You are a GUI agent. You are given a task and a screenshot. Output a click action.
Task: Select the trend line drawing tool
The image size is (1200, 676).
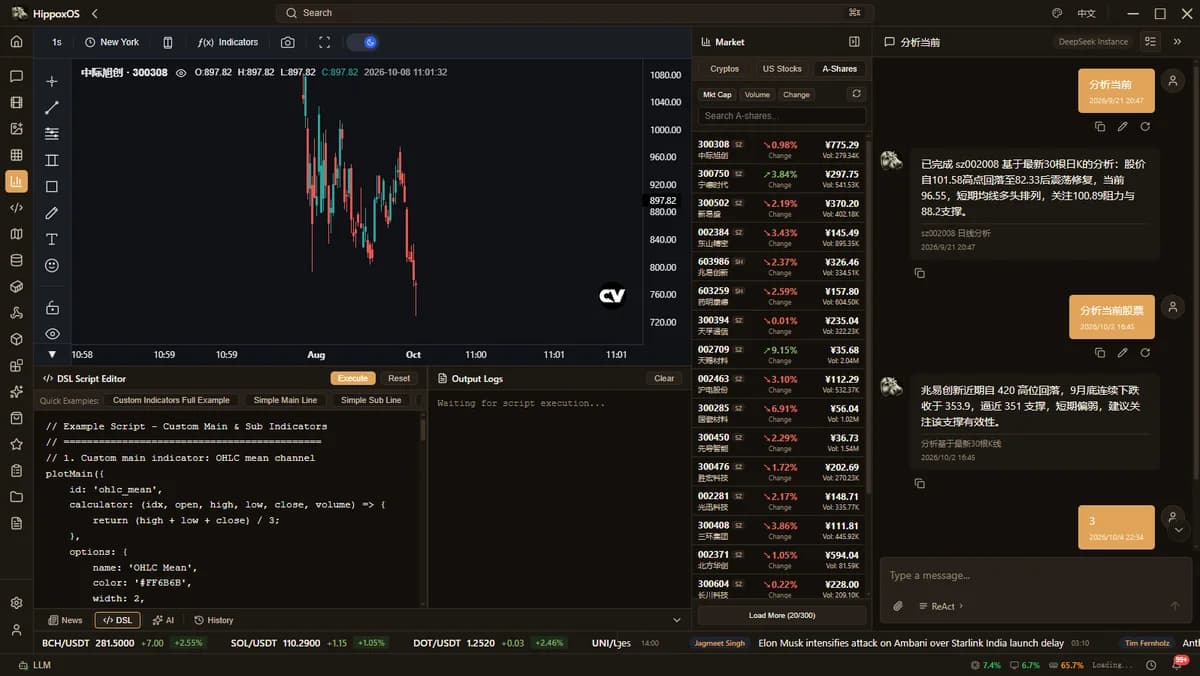pyautogui.click(x=52, y=107)
